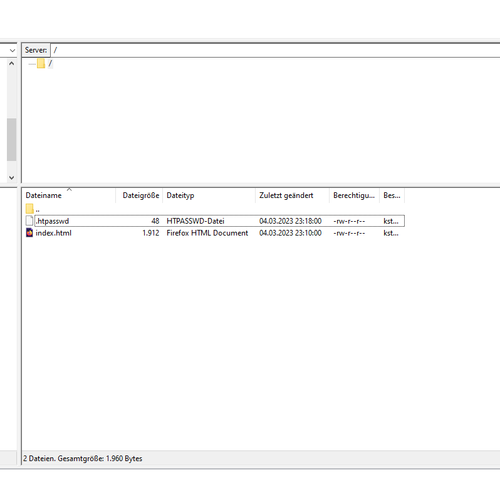The height and width of the screenshot is (488, 500).
Task: Sort by the Berechtigu... column header
Action: (354, 195)
